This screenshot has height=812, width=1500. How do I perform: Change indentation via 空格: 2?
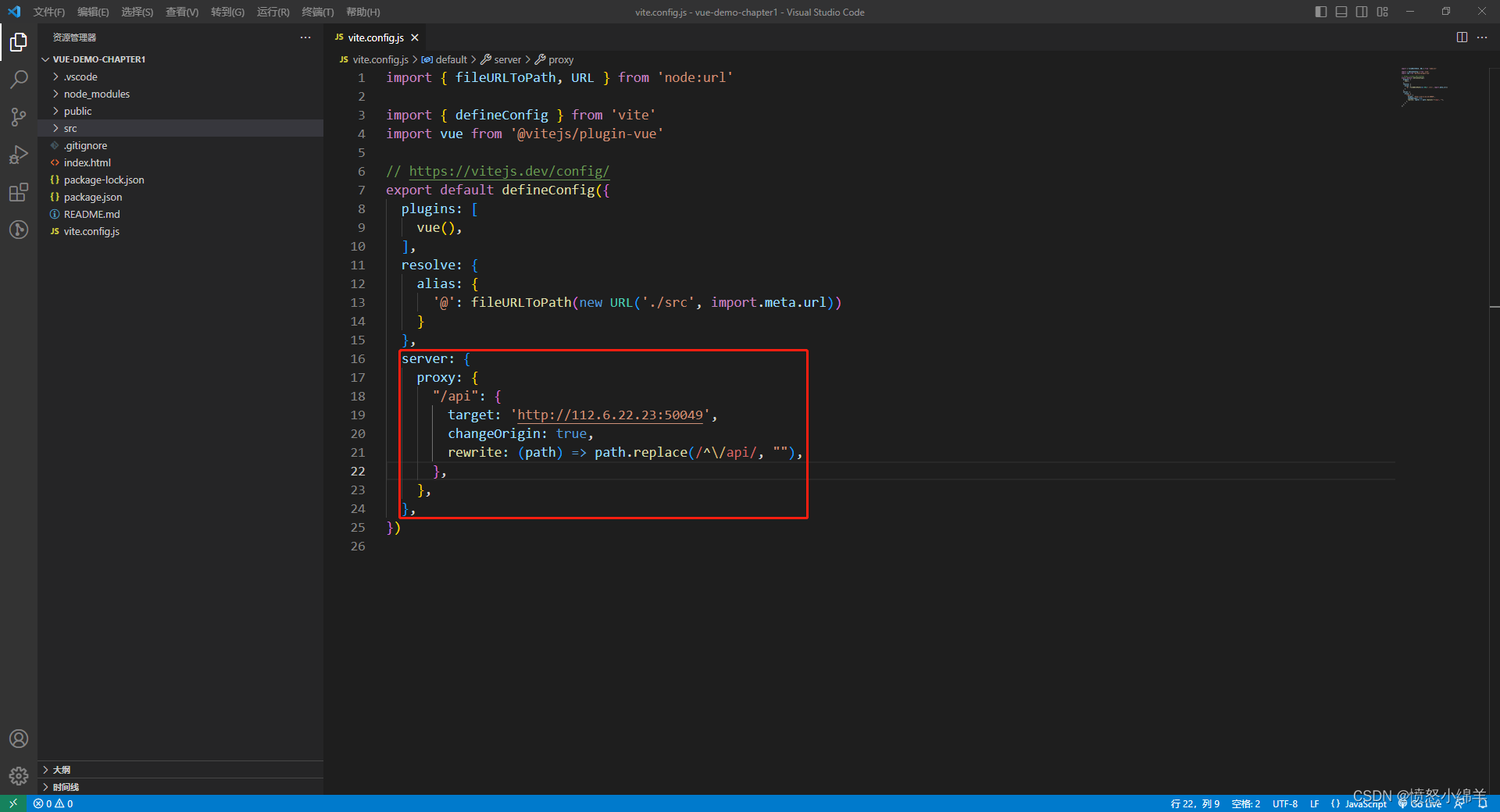(1245, 803)
